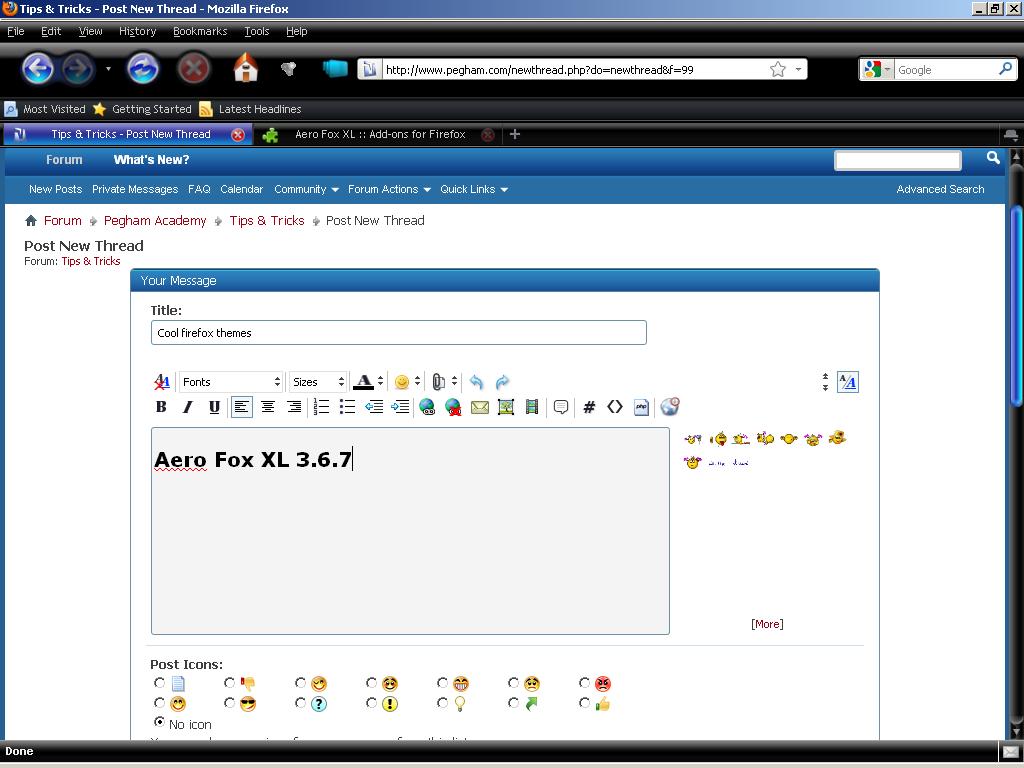Viewport: 1024px width, 768px height.
Task: Switch to Aero Fox XL Add-ons tab
Action: click(x=380, y=135)
